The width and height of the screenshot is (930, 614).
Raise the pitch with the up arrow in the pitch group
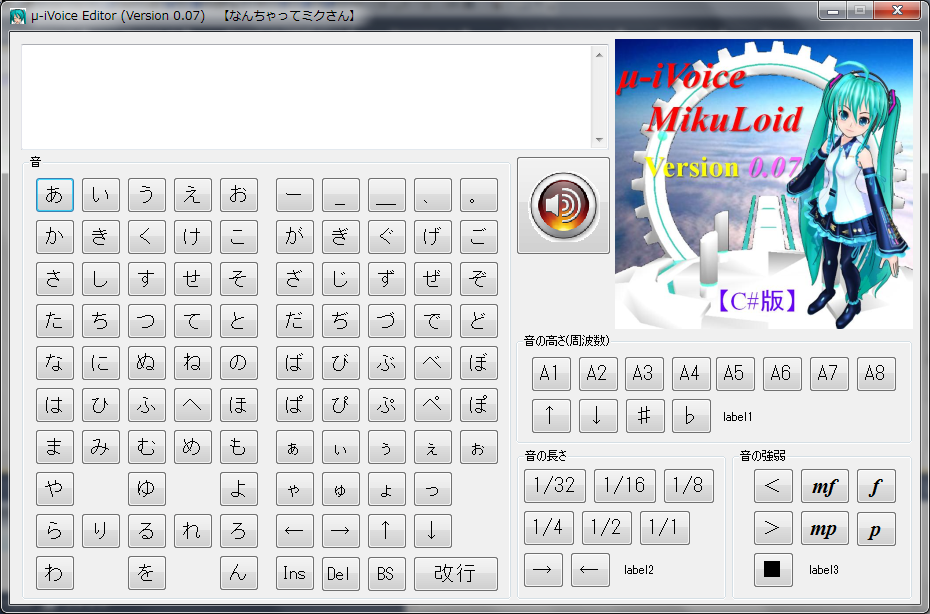[x=551, y=416]
